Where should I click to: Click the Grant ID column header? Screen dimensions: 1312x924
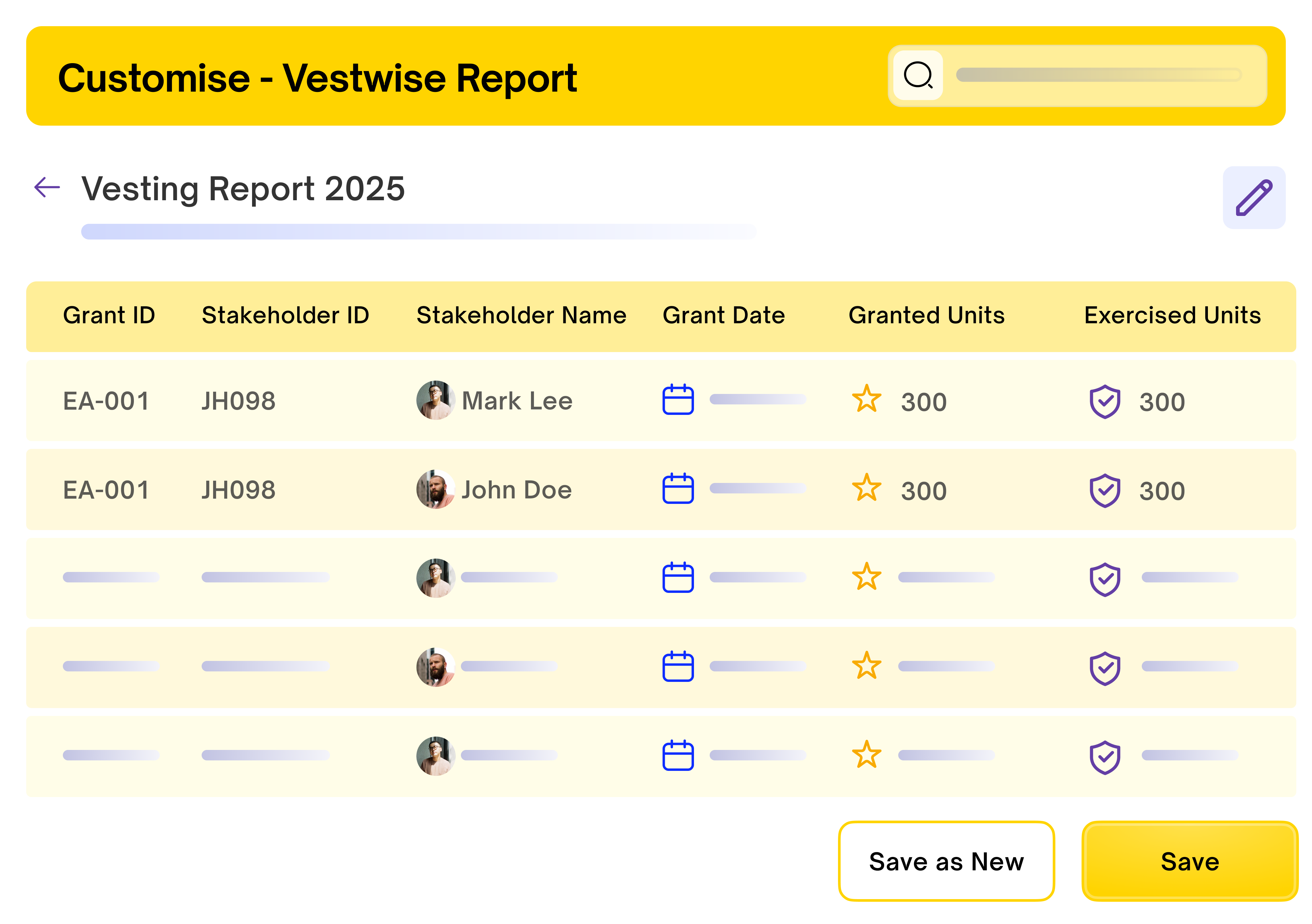[x=109, y=315]
